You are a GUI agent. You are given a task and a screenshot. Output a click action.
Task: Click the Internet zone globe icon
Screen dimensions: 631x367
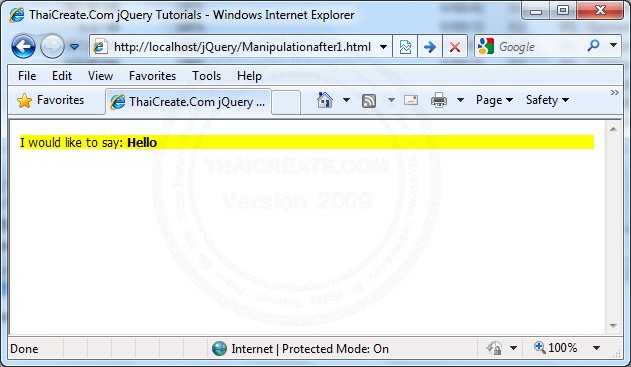[x=219, y=348]
